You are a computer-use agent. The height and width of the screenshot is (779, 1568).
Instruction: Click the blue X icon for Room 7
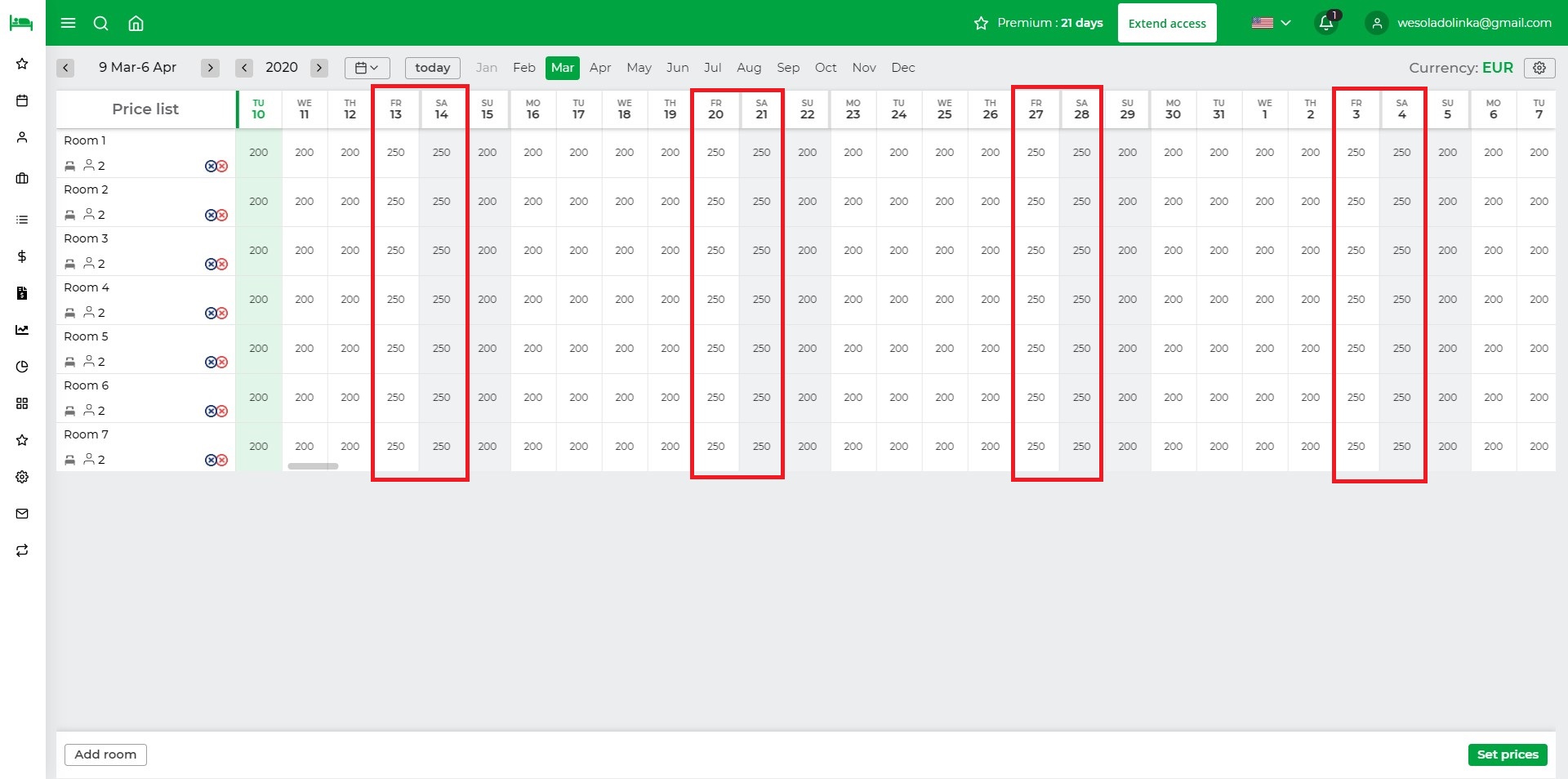coord(211,460)
